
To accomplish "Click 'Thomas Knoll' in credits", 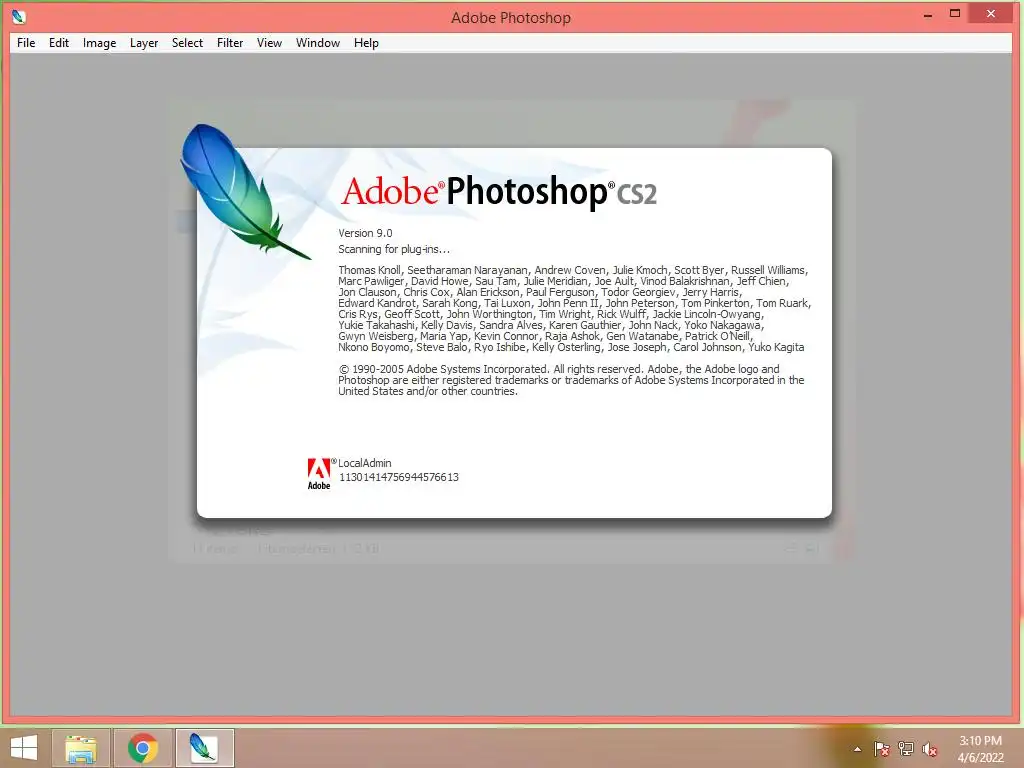I will tap(369, 270).
